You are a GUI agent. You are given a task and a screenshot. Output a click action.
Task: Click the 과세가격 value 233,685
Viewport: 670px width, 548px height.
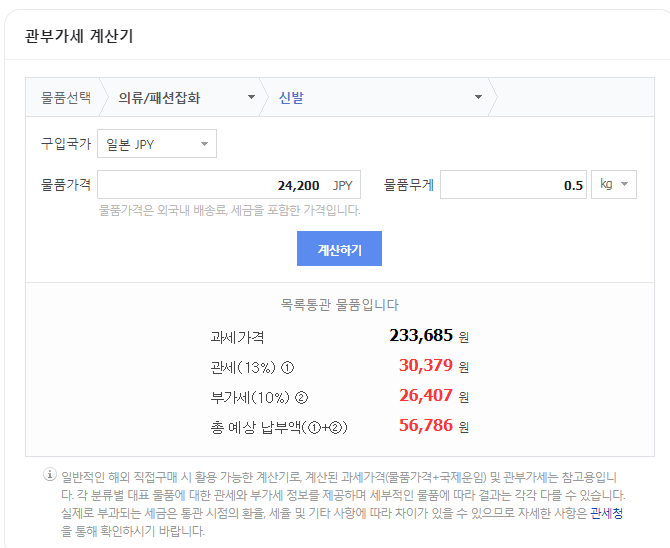(x=421, y=336)
